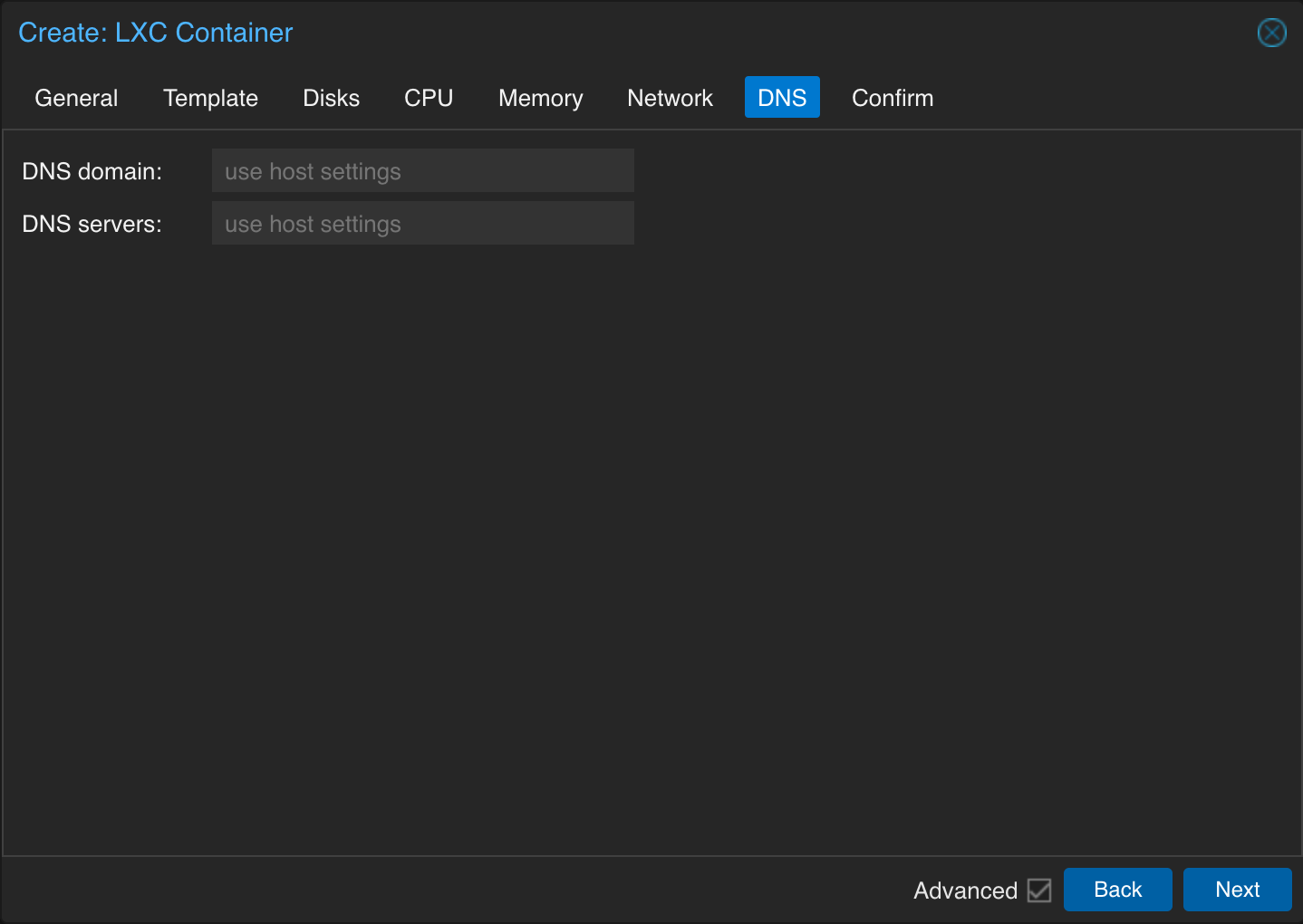
Task: Click the Create: LXC Container title
Action: 156,33
